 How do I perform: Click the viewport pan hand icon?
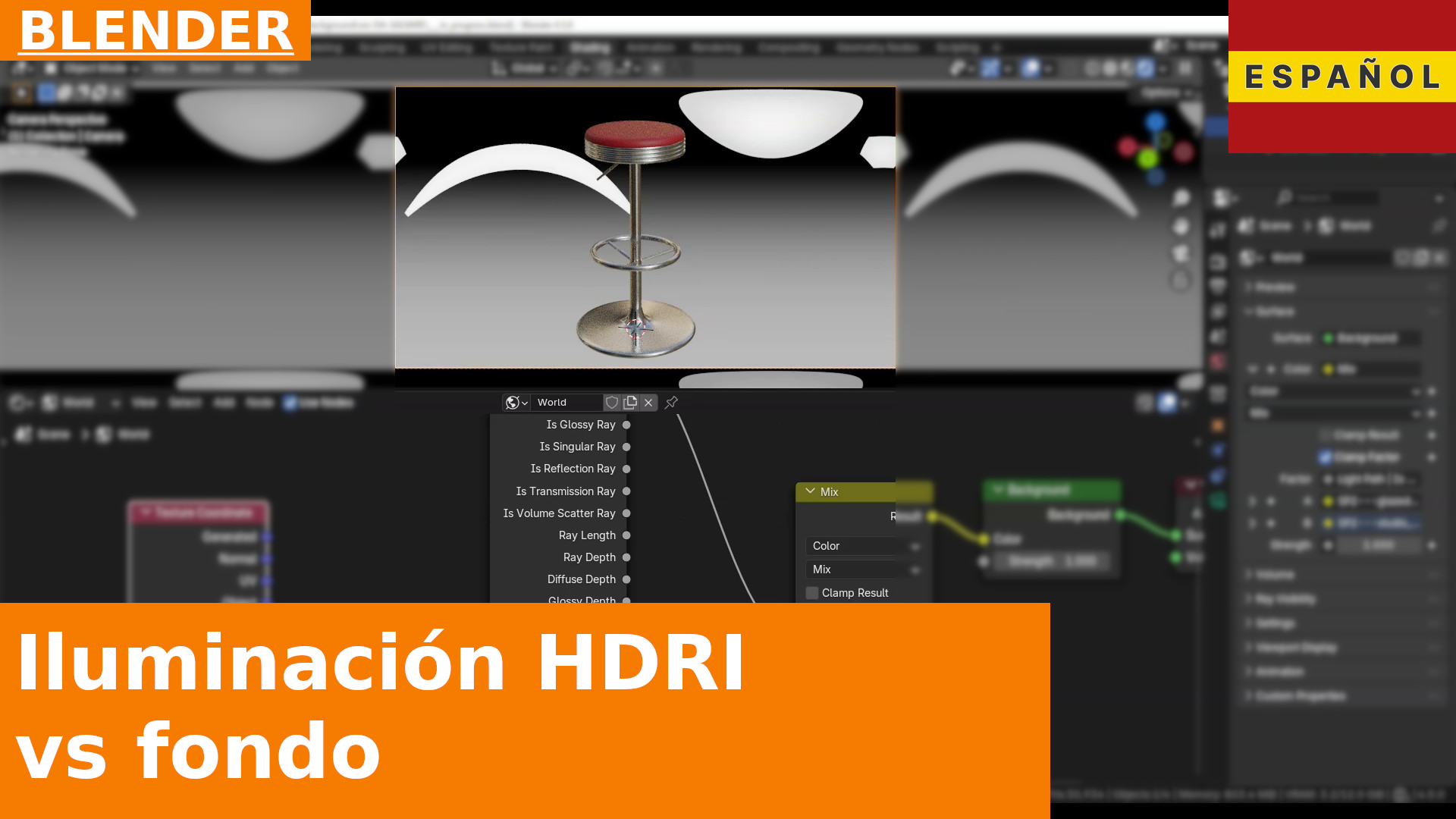pos(1181,226)
